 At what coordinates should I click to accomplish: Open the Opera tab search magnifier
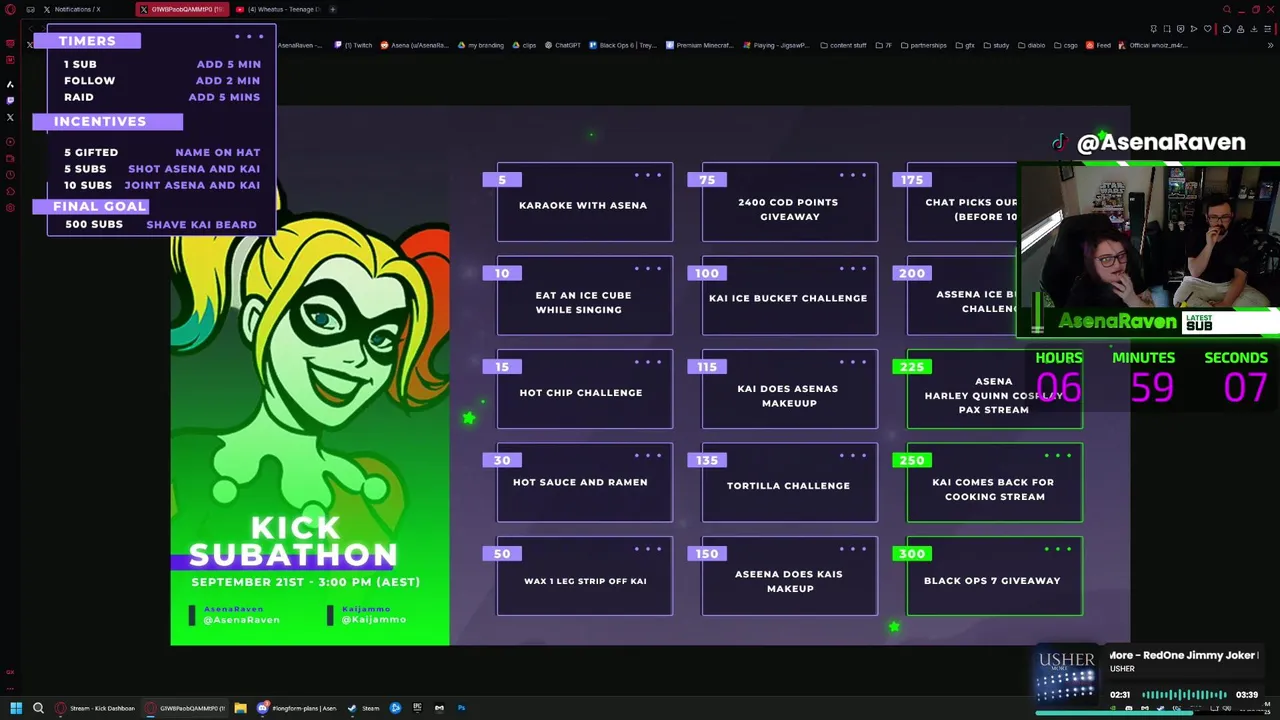click(1227, 9)
